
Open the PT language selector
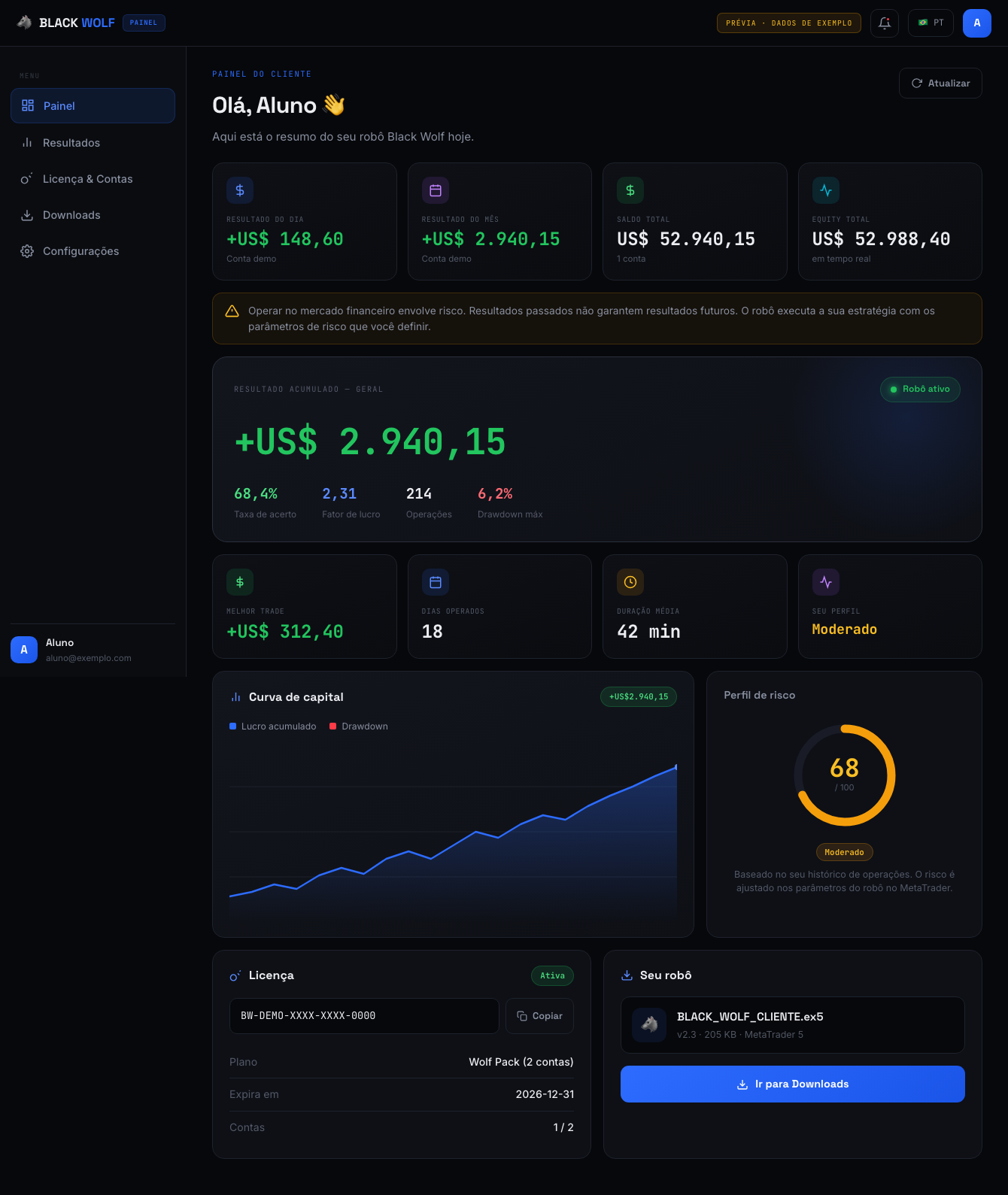(x=931, y=23)
